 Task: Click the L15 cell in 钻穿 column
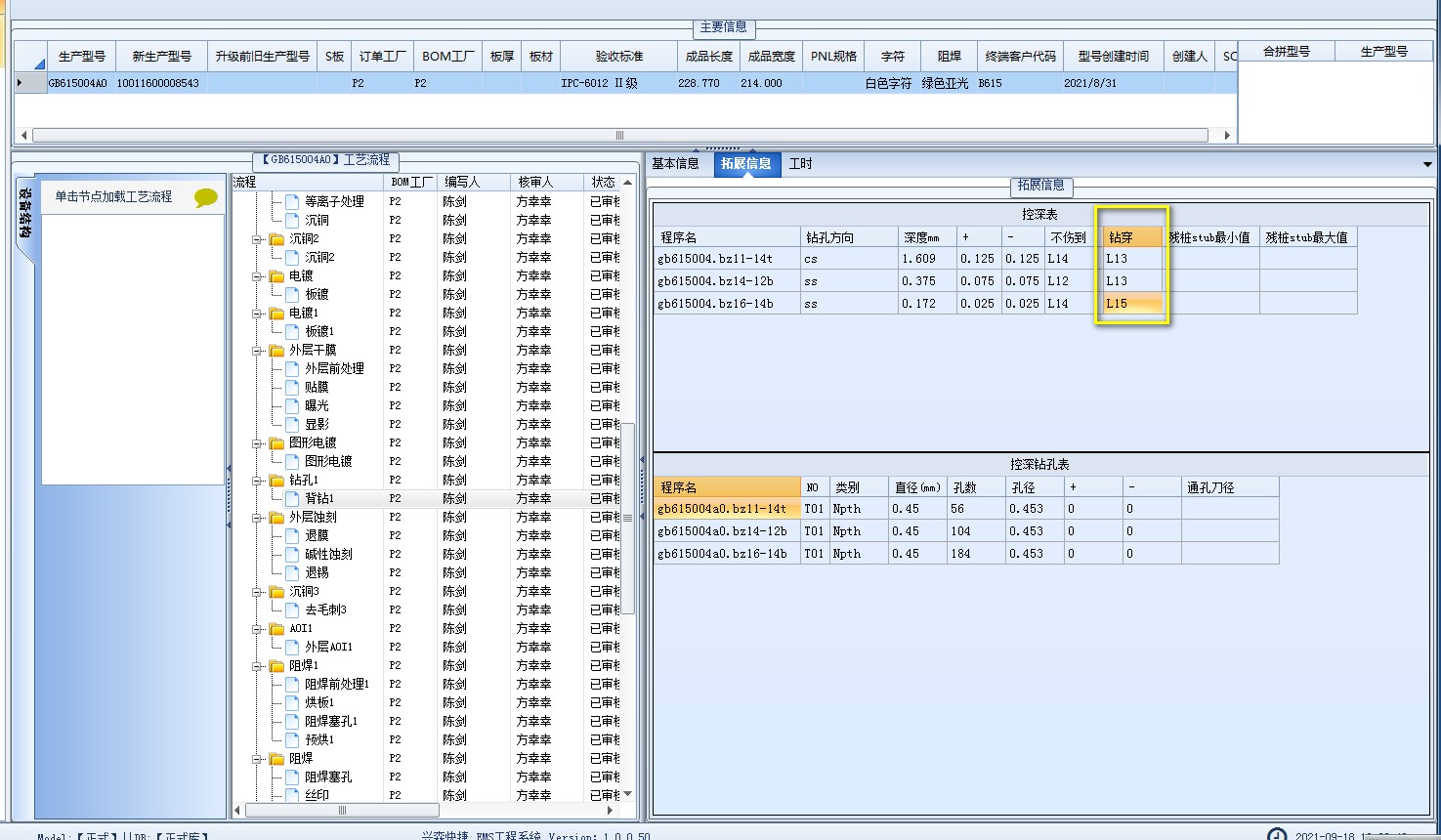[x=1131, y=304]
